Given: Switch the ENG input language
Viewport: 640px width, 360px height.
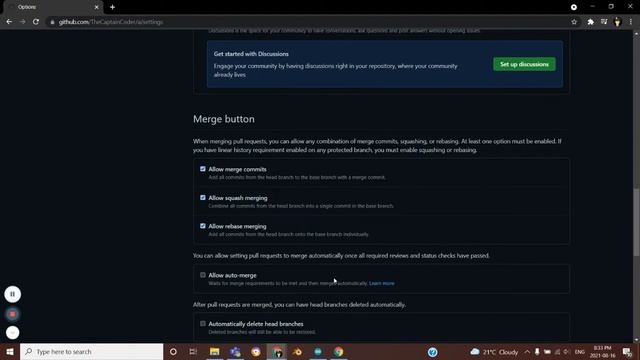Looking at the screenshot, I should (580, 352).
